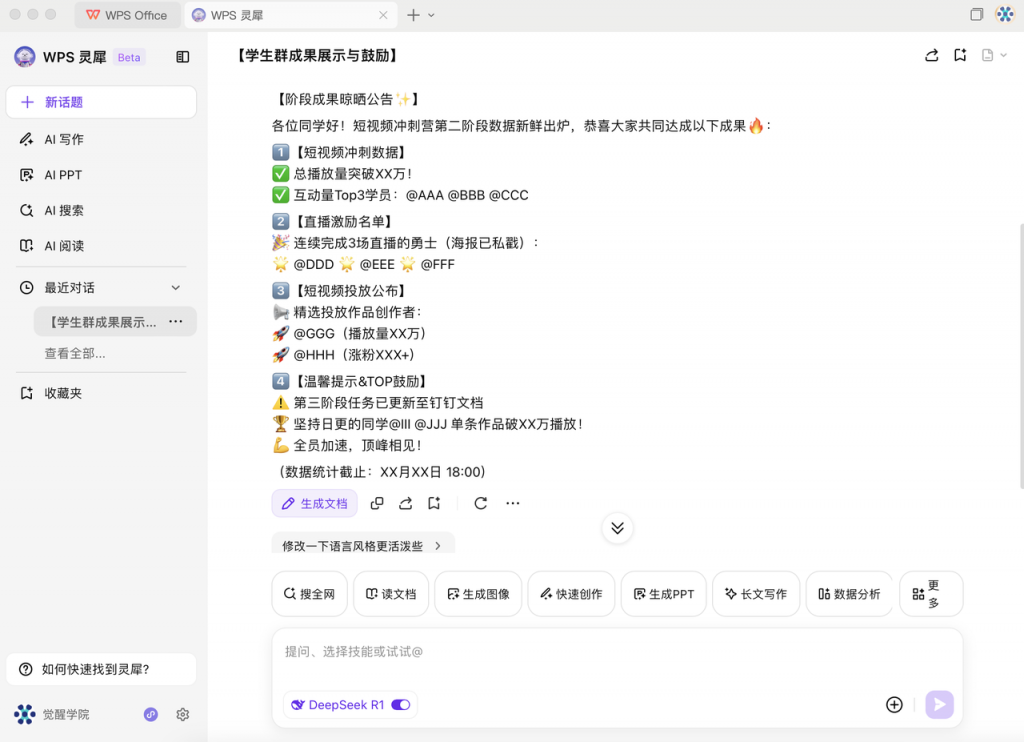
Task: Choose suggestion 修改一下语言风格更活泼些
Action: 362,545
